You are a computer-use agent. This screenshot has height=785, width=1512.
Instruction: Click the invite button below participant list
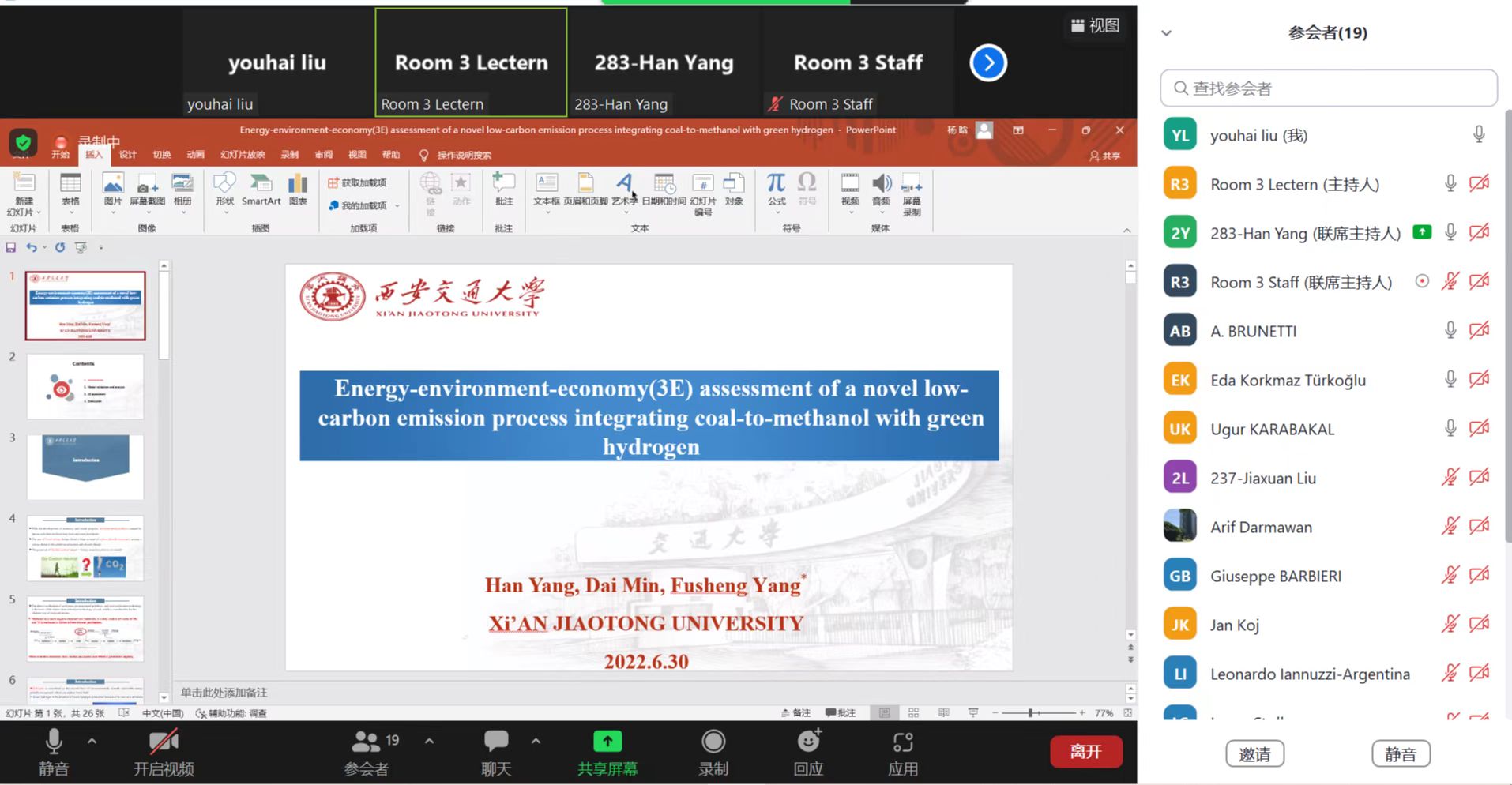1254,754
